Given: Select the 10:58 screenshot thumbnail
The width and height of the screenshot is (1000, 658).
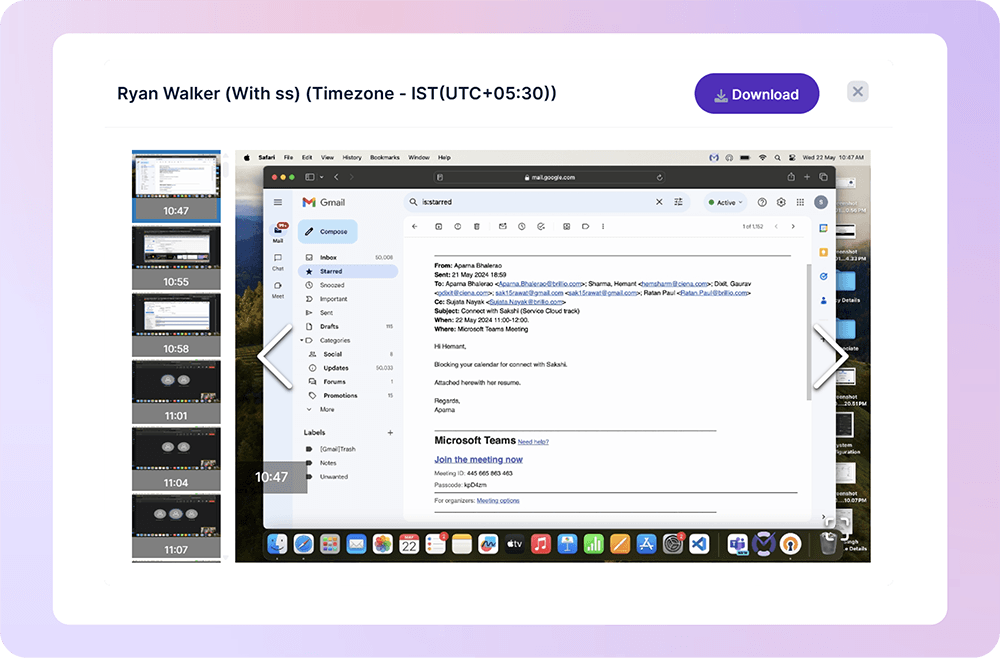Looking at the screenshot, I should point(176,325).
